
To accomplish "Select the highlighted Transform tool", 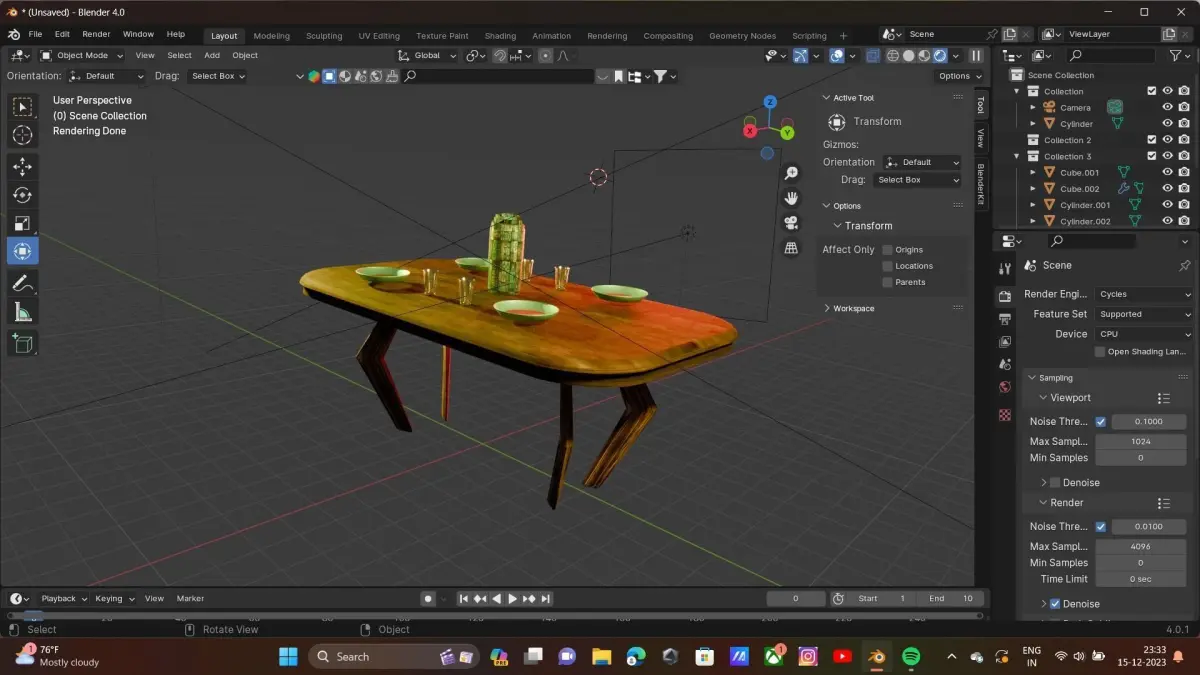I will pos(22,251).
